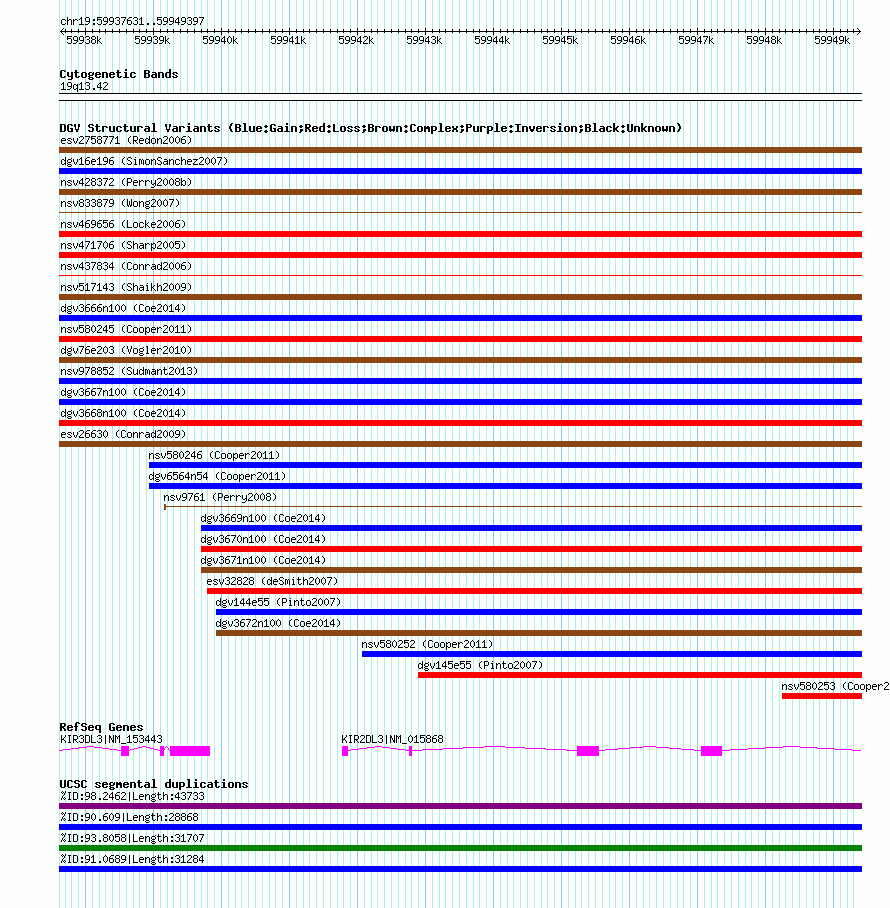Click nsv9761 (Perry2008) label
The width and height of the screenshot is (890, 908).
[x=220, y=497]
